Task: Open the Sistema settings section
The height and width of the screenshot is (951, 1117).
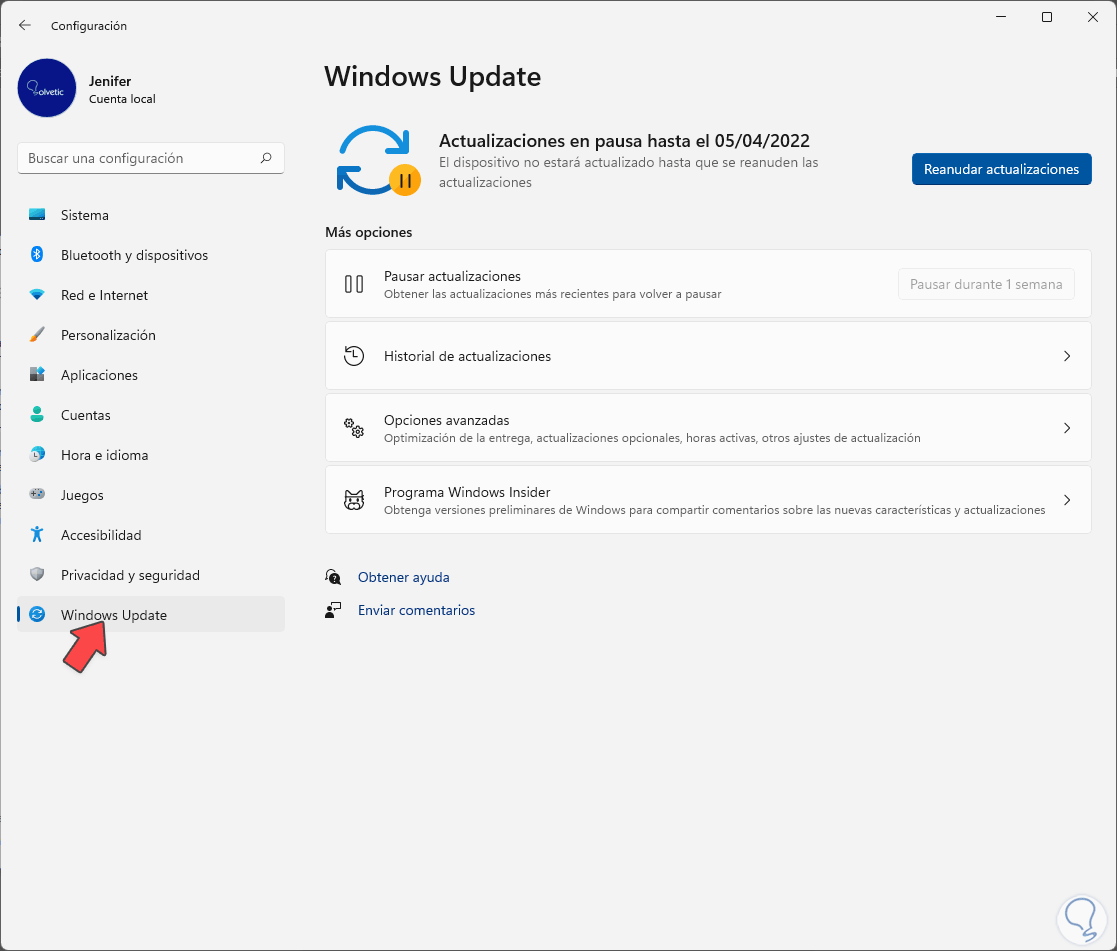Action: click(x=85, y=215)
